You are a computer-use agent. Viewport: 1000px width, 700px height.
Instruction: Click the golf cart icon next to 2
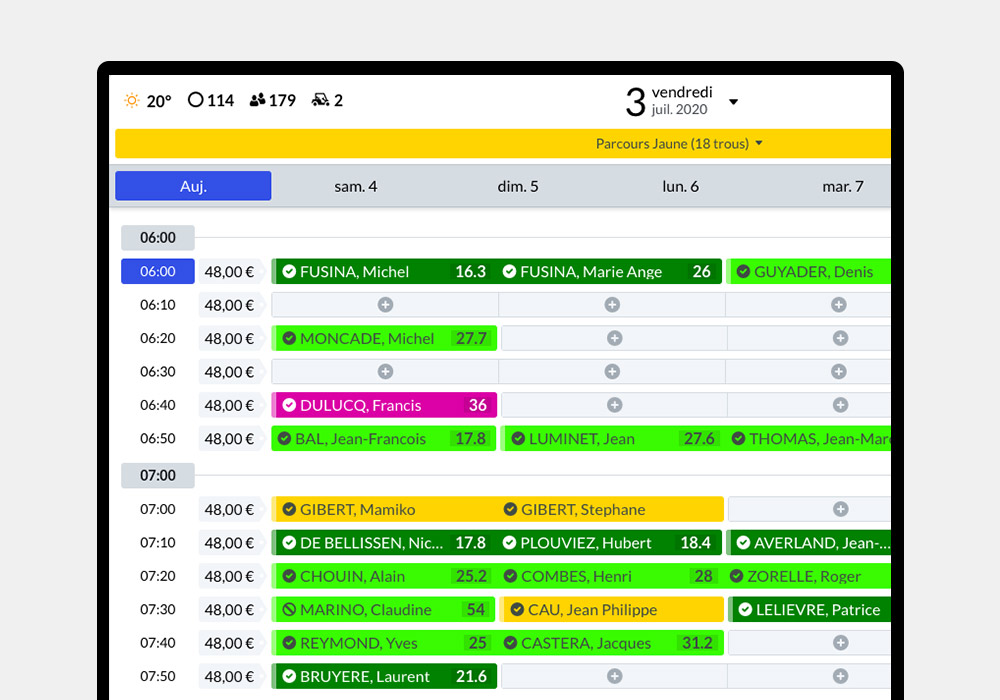click(x=320, y=100)
